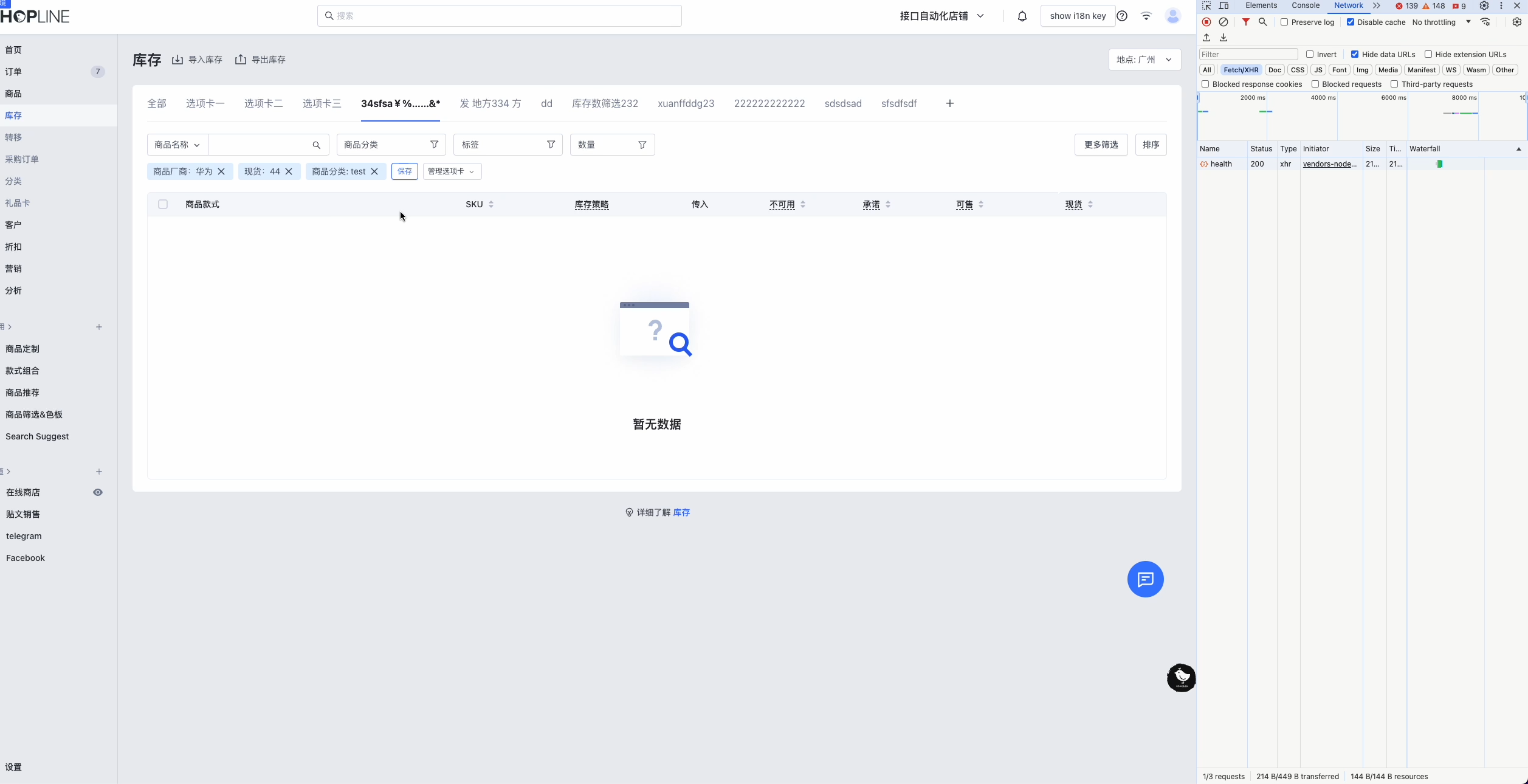The height and width of the screenshot is (784, 1528).
Task: Toggle the 在线商店 eye icon
Action: [x=98, y=492]
